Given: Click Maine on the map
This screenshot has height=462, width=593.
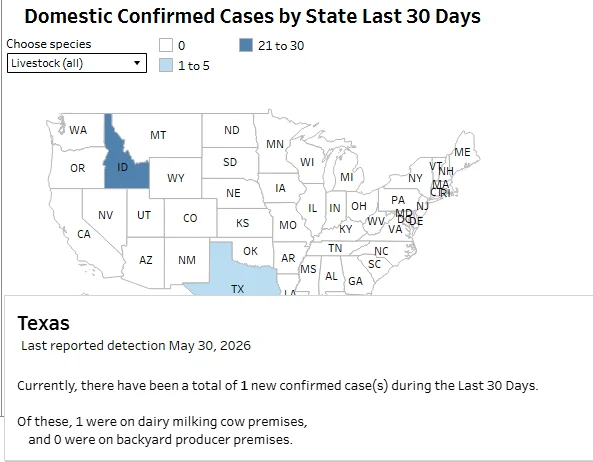Looking at the screenshot, I should pos(462,152).
